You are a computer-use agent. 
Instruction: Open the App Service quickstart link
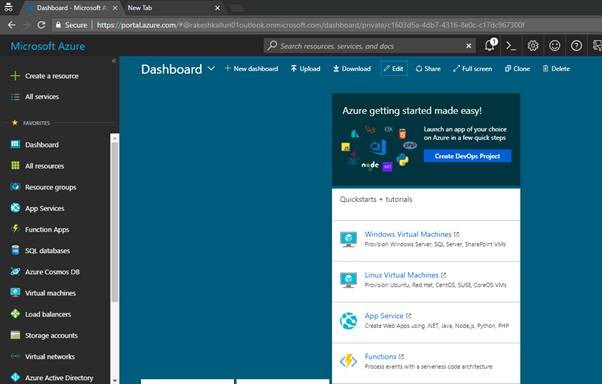384,316
